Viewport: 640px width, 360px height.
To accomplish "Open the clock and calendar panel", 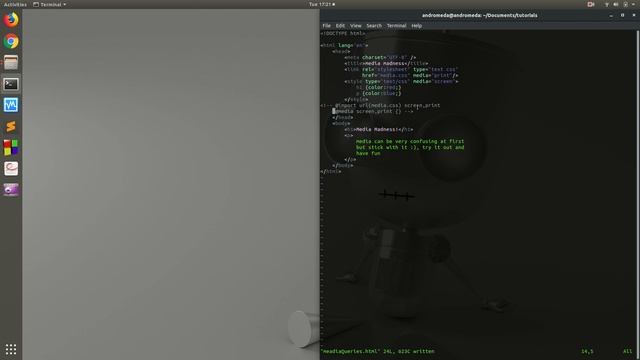I will point(322,4).
